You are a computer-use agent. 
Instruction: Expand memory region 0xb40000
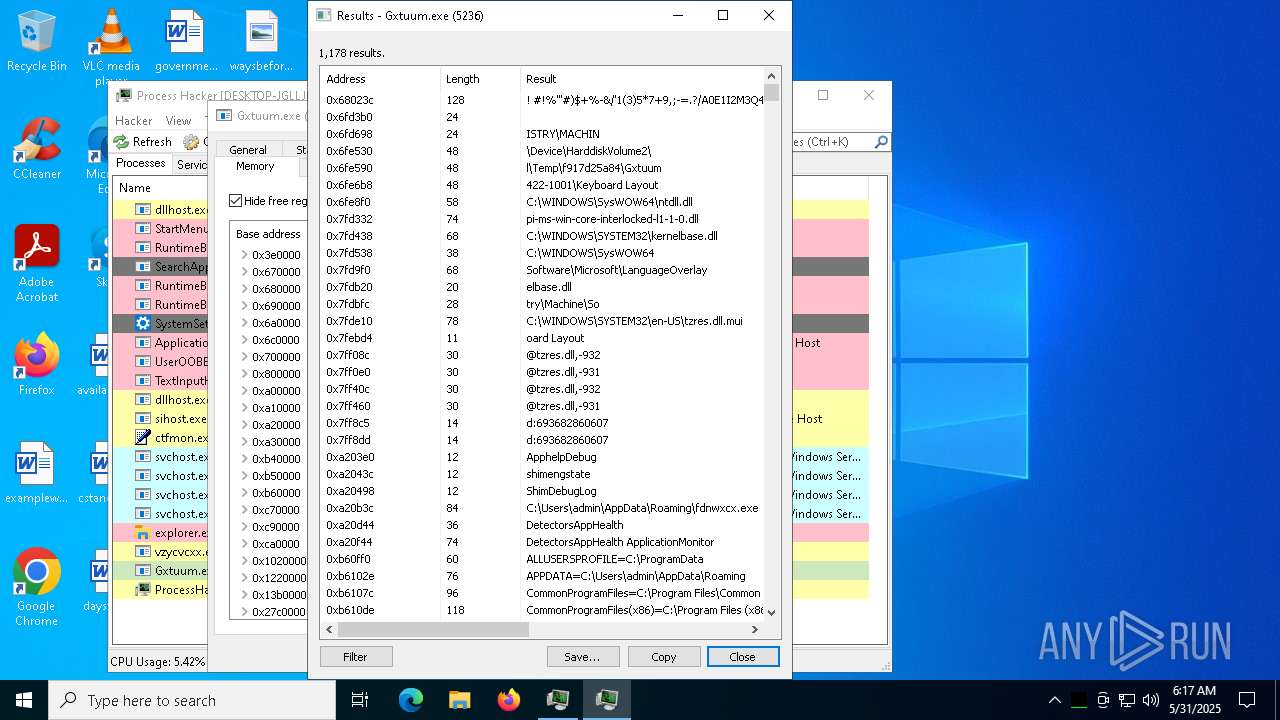click(244, 459)
